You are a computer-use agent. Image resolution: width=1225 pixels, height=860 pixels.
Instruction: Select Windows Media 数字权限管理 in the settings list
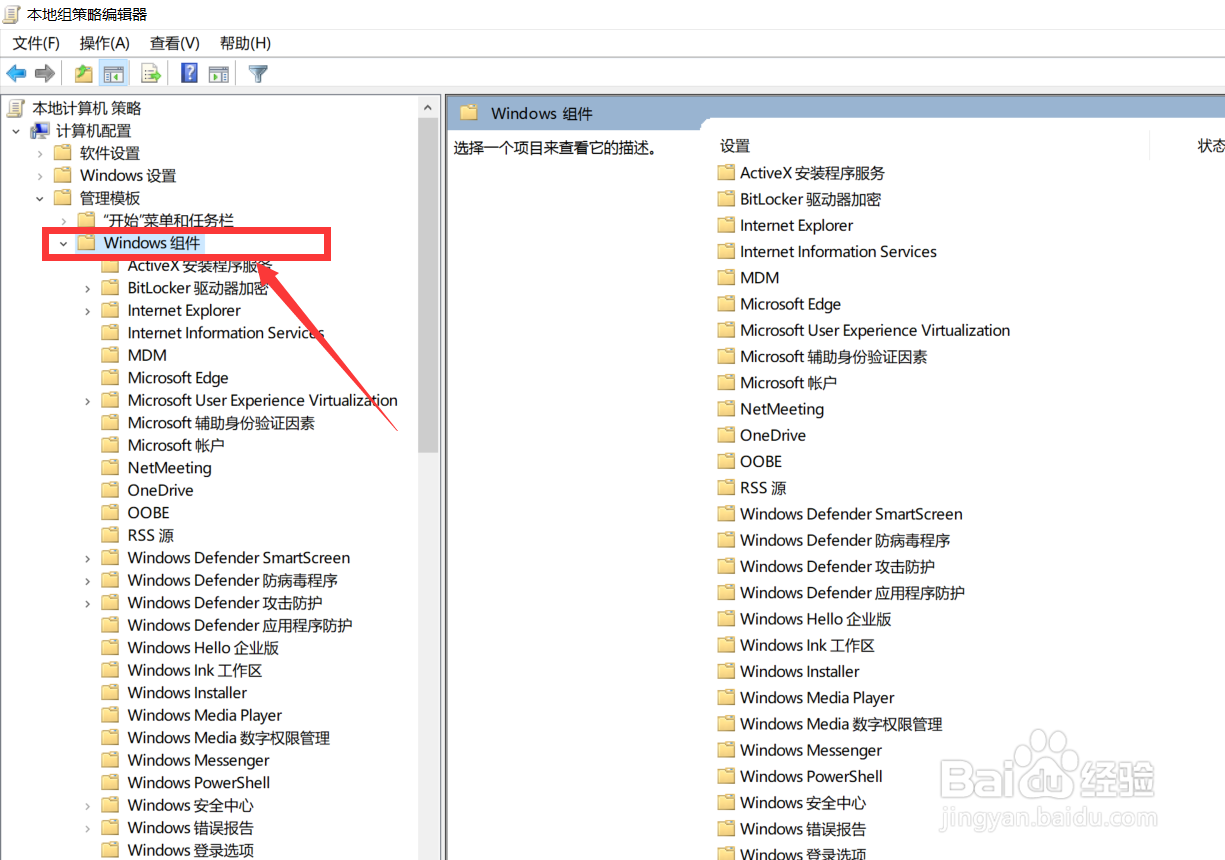pyautogui.click(x=841, y=724)
